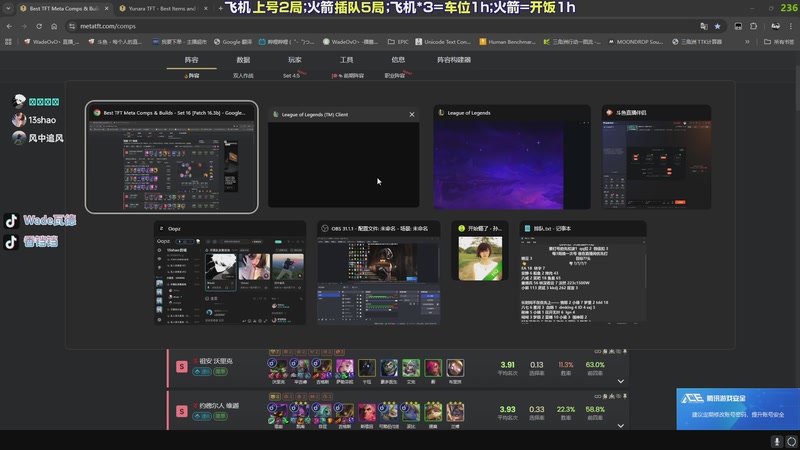Click the translate page icon in address bar
800x450 pixels.
click(704, 26)
